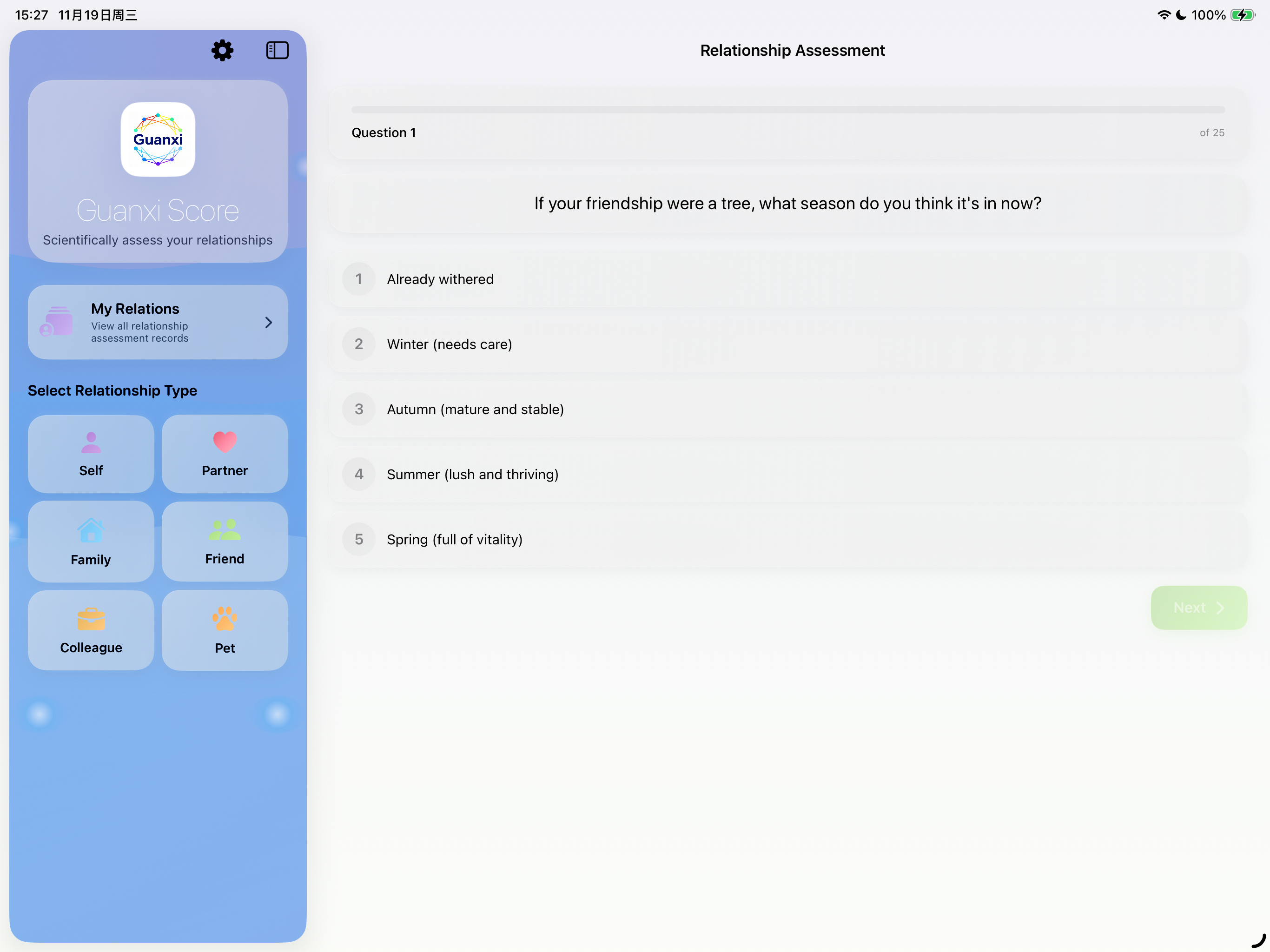The height and width of the screenshot is (952, 1270).
Task: Select the Self relationship type
Action: point(91,454)
